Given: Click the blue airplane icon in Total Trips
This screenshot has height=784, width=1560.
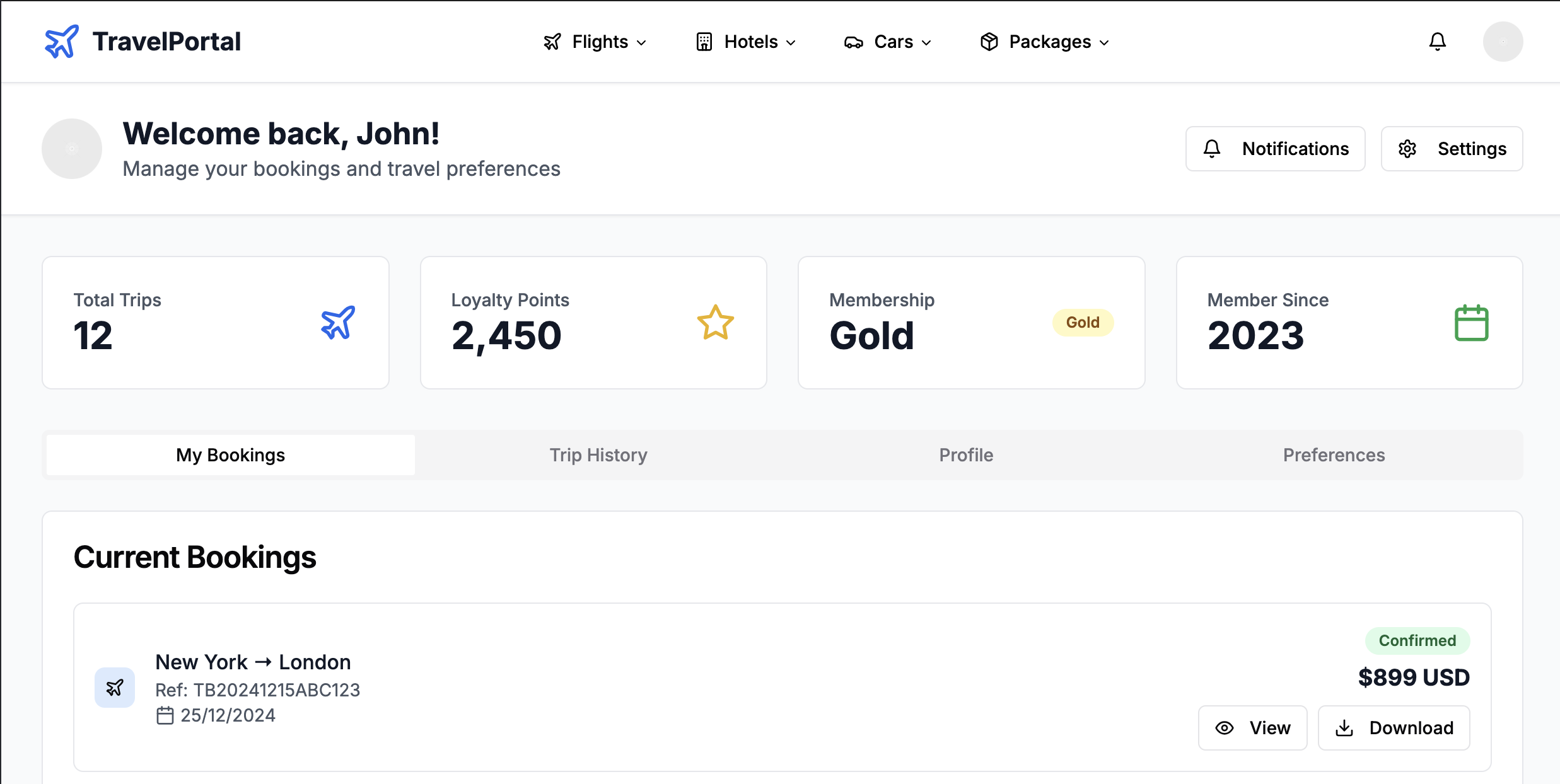Looking at the screenshot, I should click(x=338, y=323).
